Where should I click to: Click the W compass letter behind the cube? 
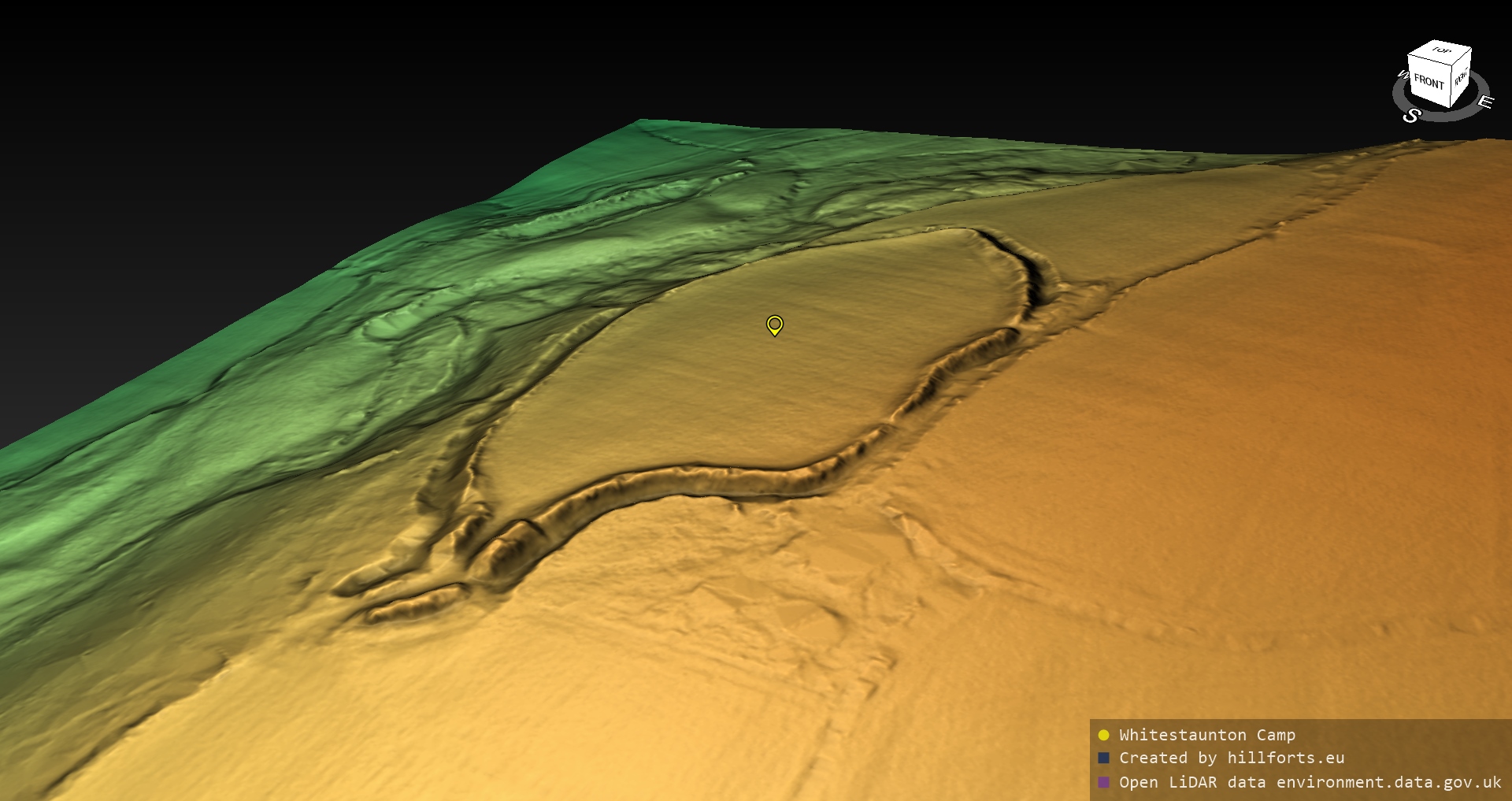click(x=1402, y=75)
